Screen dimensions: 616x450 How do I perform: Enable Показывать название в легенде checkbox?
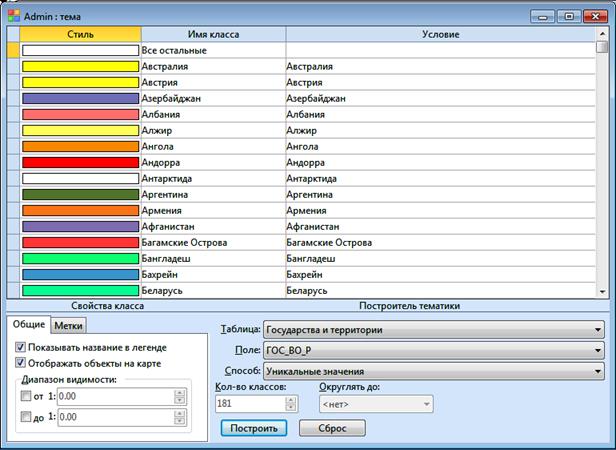coord(21,346)
